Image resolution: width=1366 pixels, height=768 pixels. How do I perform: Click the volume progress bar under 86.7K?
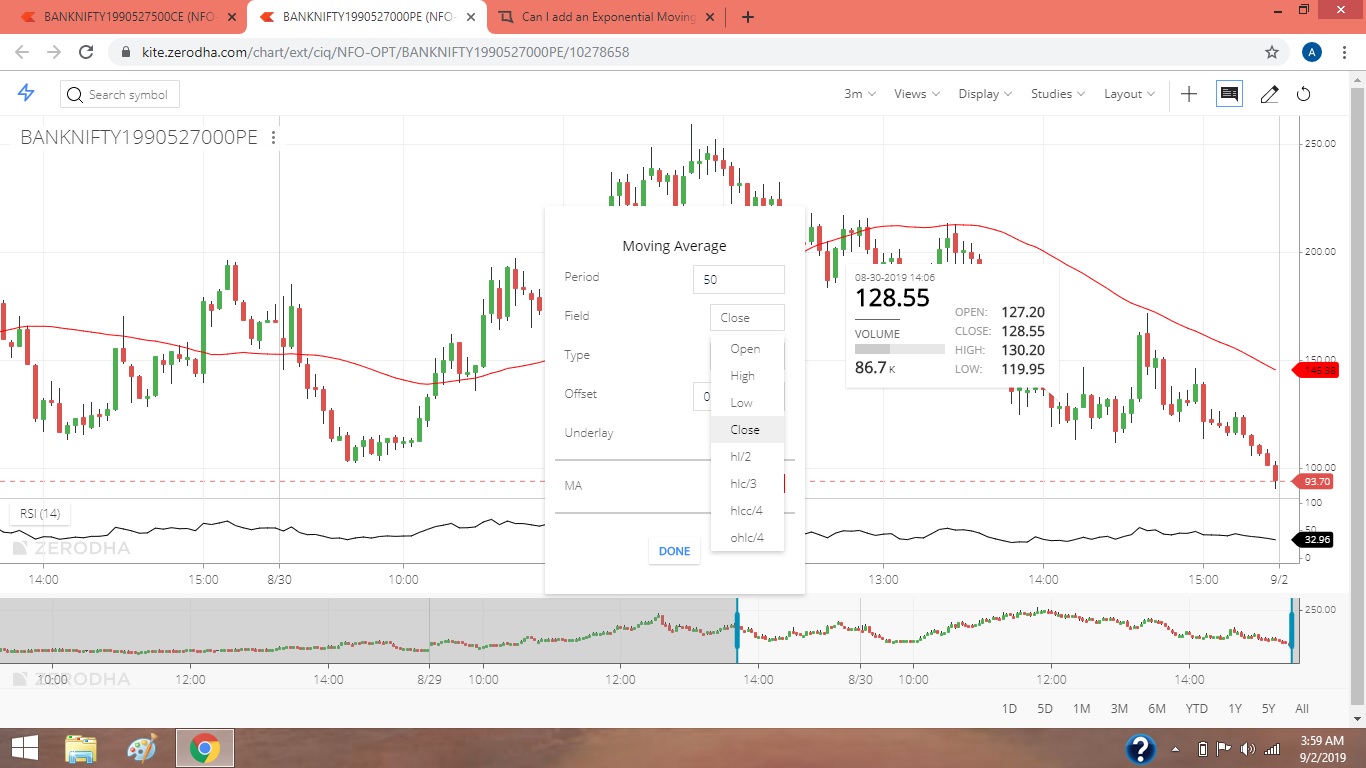898,349
